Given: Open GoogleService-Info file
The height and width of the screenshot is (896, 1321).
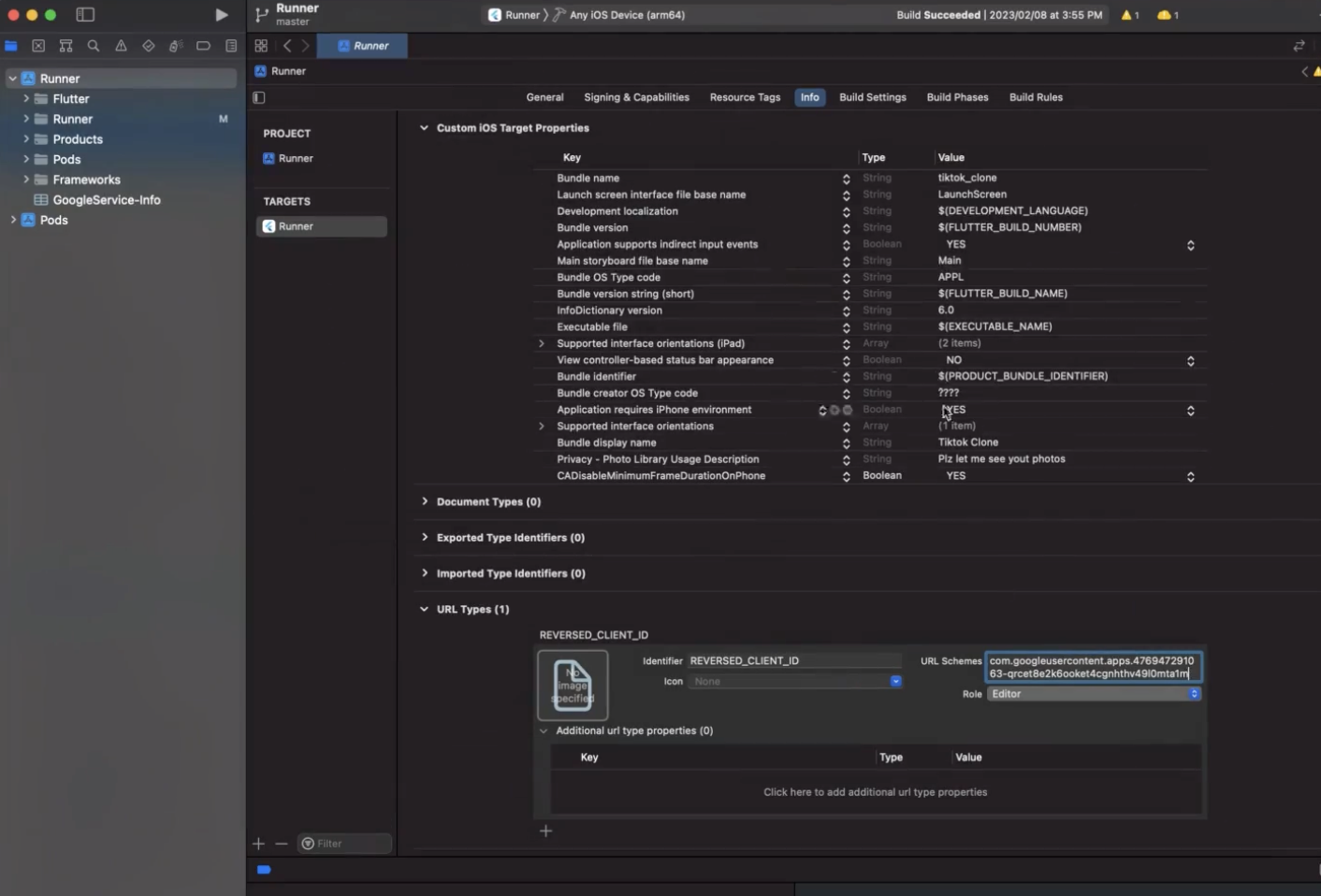Looking at the screenshot, I should click(107, 200).
